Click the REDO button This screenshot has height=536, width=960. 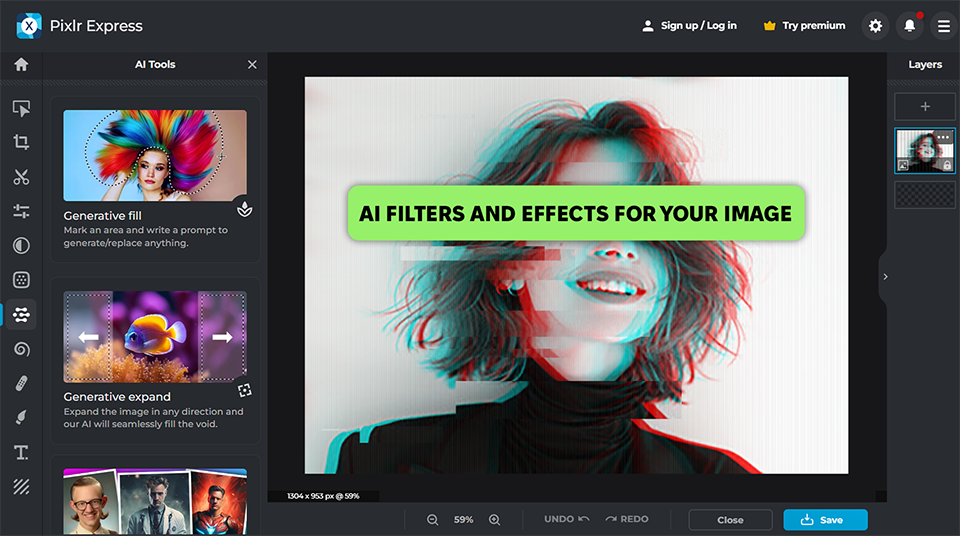coord(627,519)
